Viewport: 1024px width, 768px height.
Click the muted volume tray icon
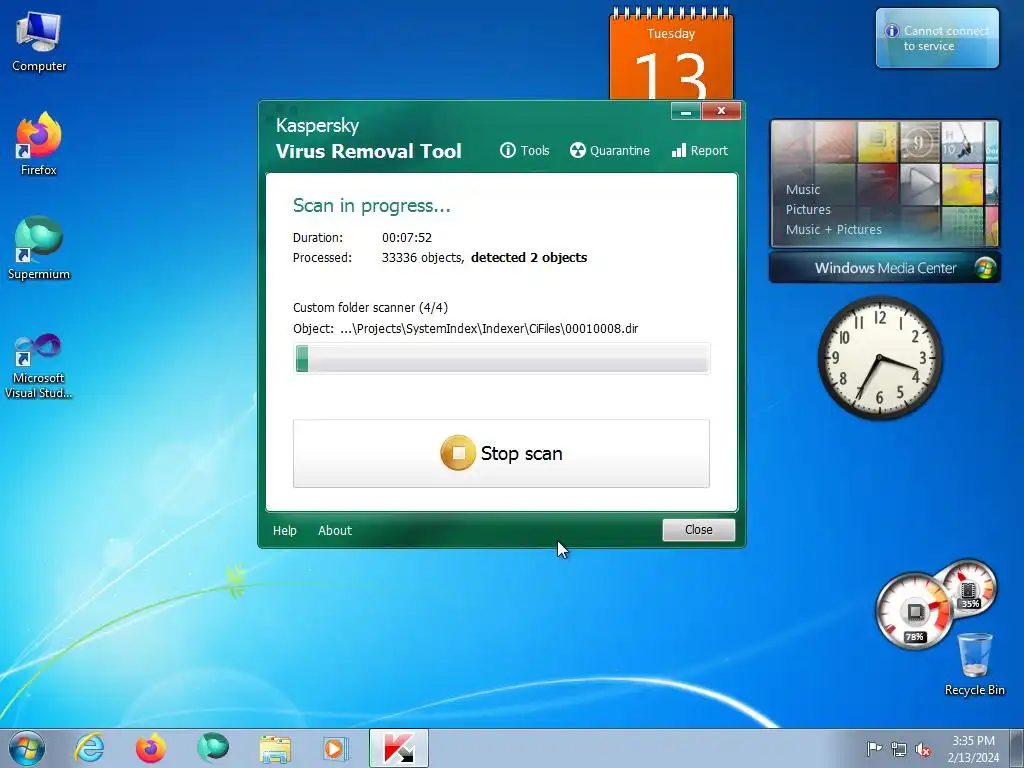tap(923, 749)
